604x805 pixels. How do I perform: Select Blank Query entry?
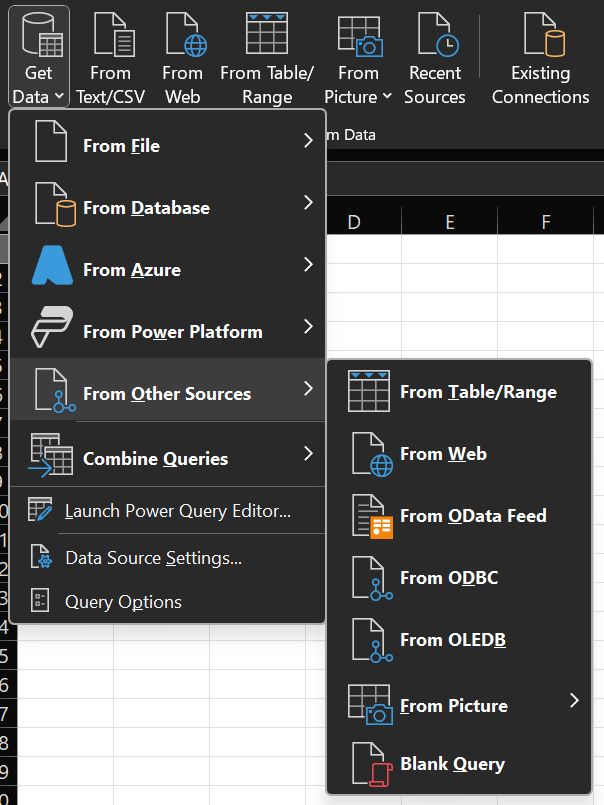pyautogui.click(x=459, y=764)
